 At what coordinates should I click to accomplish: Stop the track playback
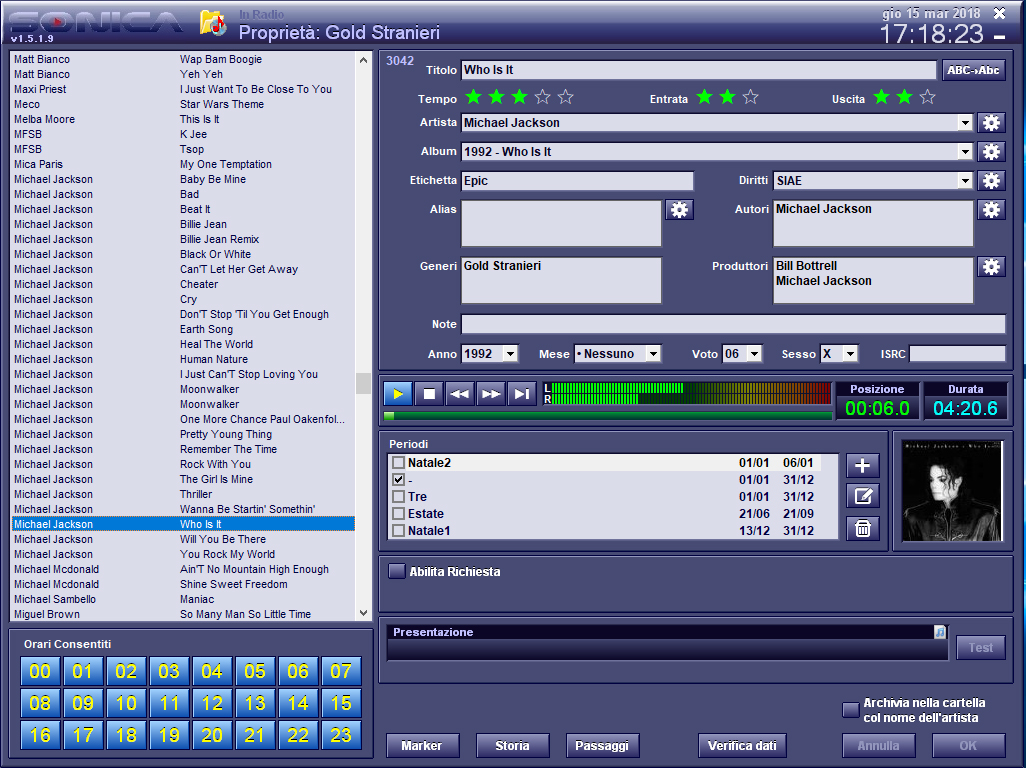[x=429, y=394]
